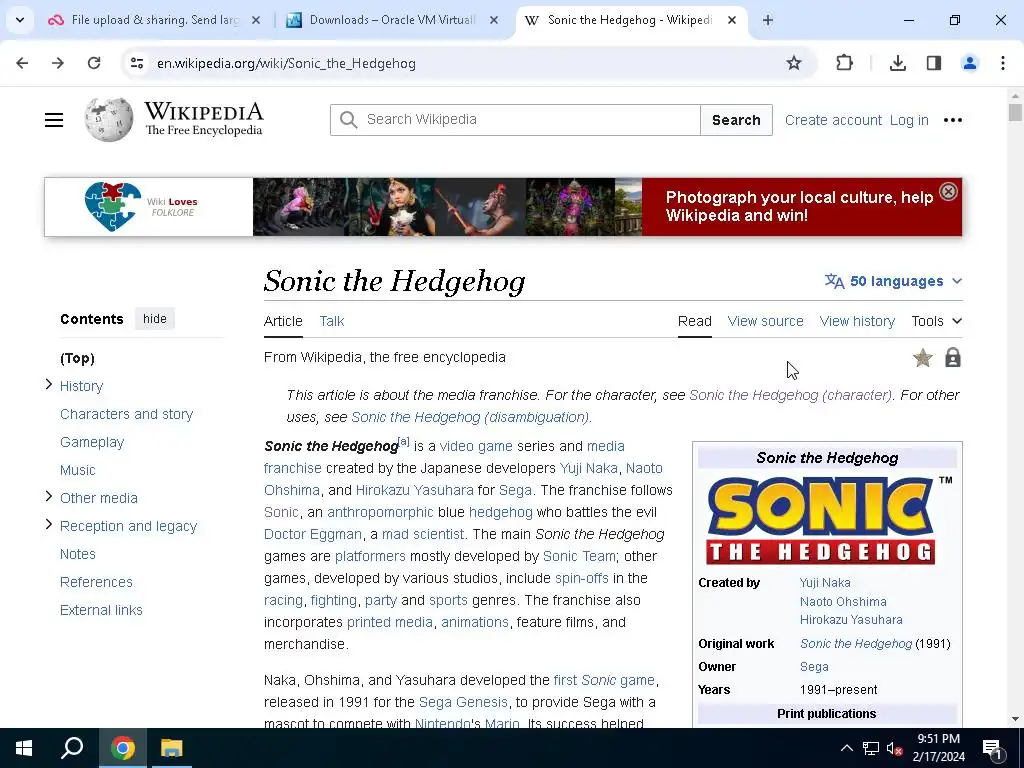
Task: Expand the Other media contents section
Action: pyautogui.click(x=48, y=496)
